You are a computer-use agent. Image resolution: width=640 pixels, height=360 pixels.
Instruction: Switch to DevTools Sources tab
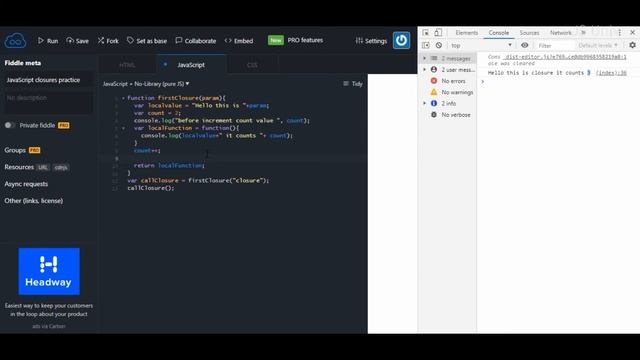click(x=529, y=33)
